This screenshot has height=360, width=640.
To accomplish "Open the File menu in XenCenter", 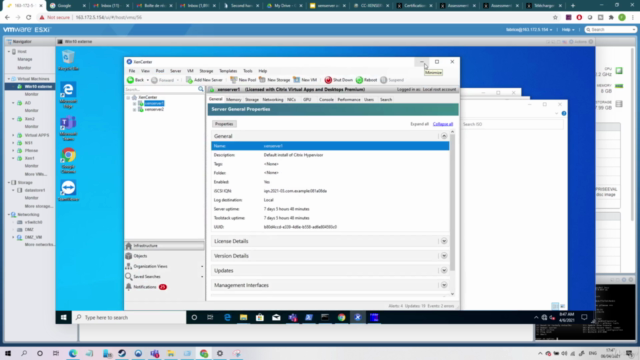I will click(x=132, y=71).
